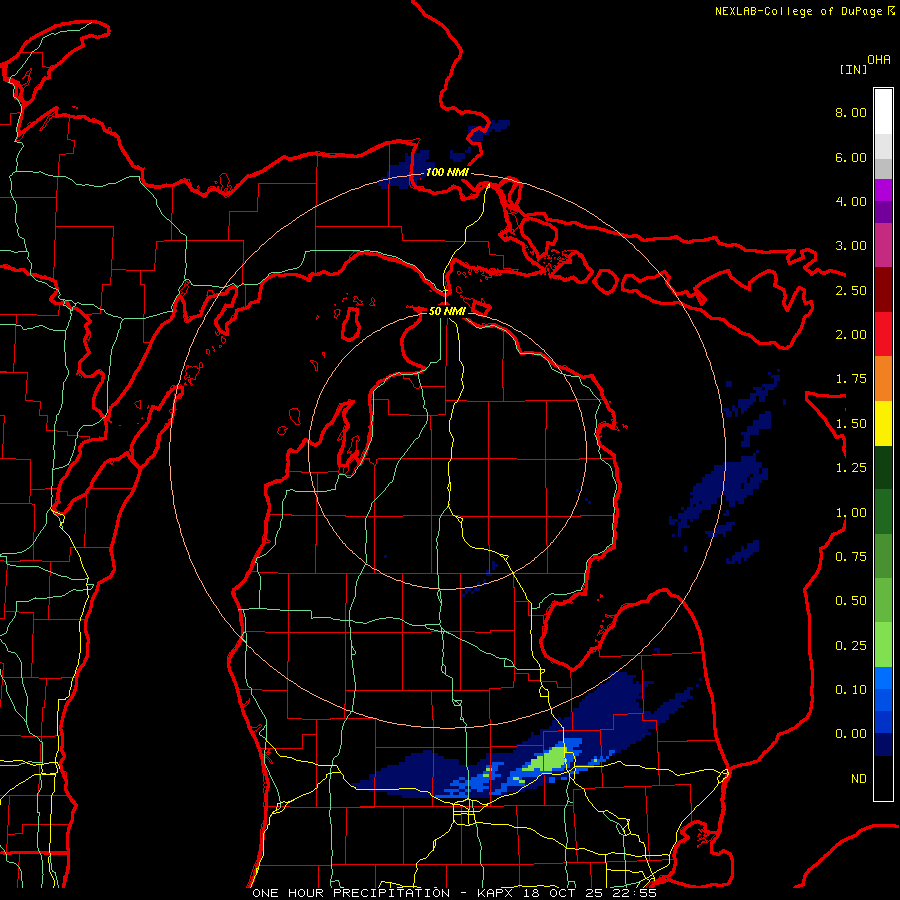
Task: Pick the bright red swatch in the legend
Action: [x=883, y=334]
